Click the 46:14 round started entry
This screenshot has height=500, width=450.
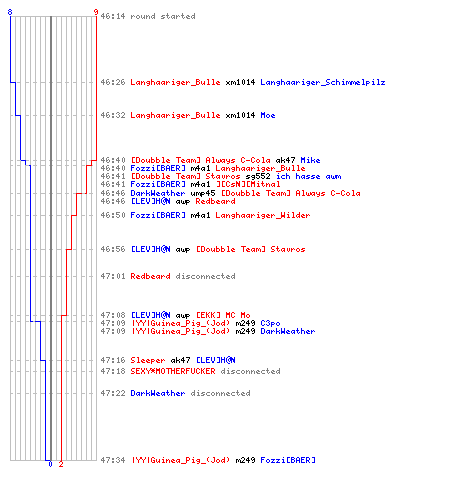click(148, 16)
